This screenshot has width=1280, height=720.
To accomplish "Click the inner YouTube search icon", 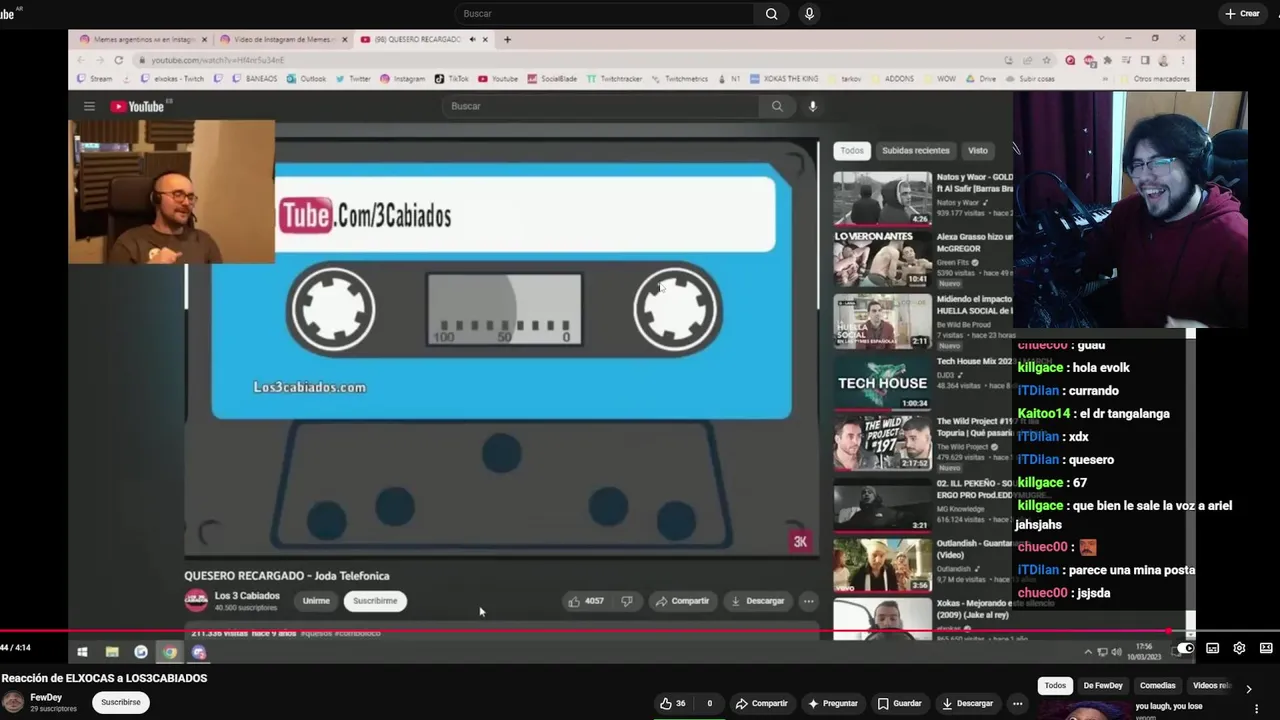I will point(777,106).
